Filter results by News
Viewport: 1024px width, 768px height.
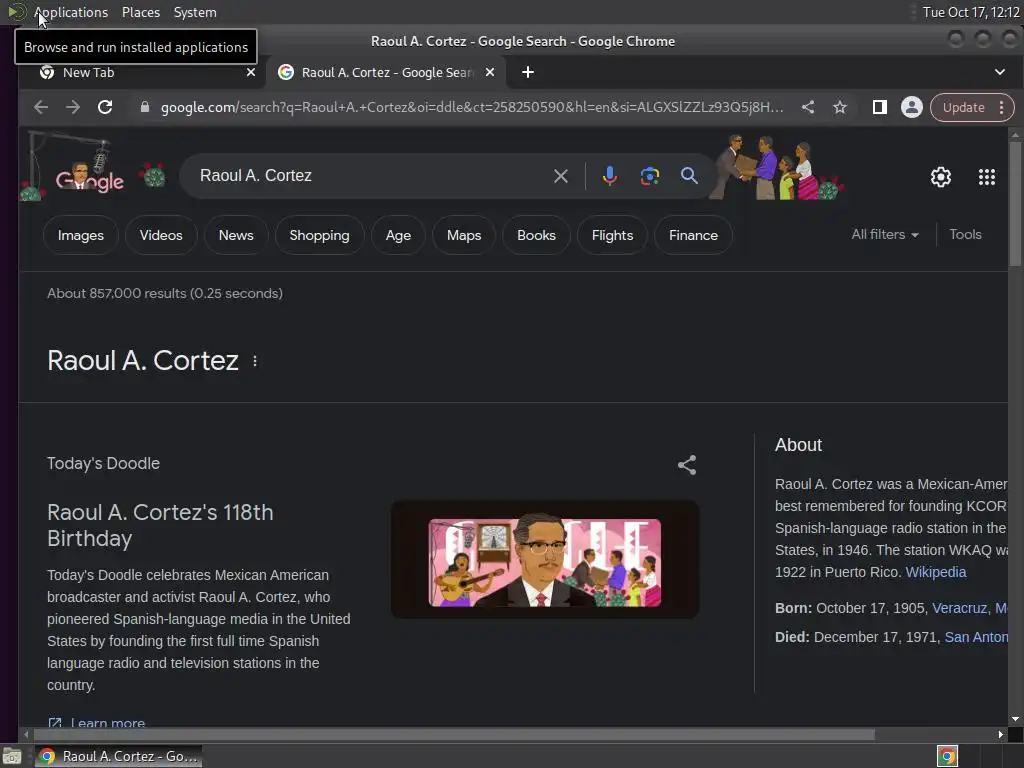point(236,235)
